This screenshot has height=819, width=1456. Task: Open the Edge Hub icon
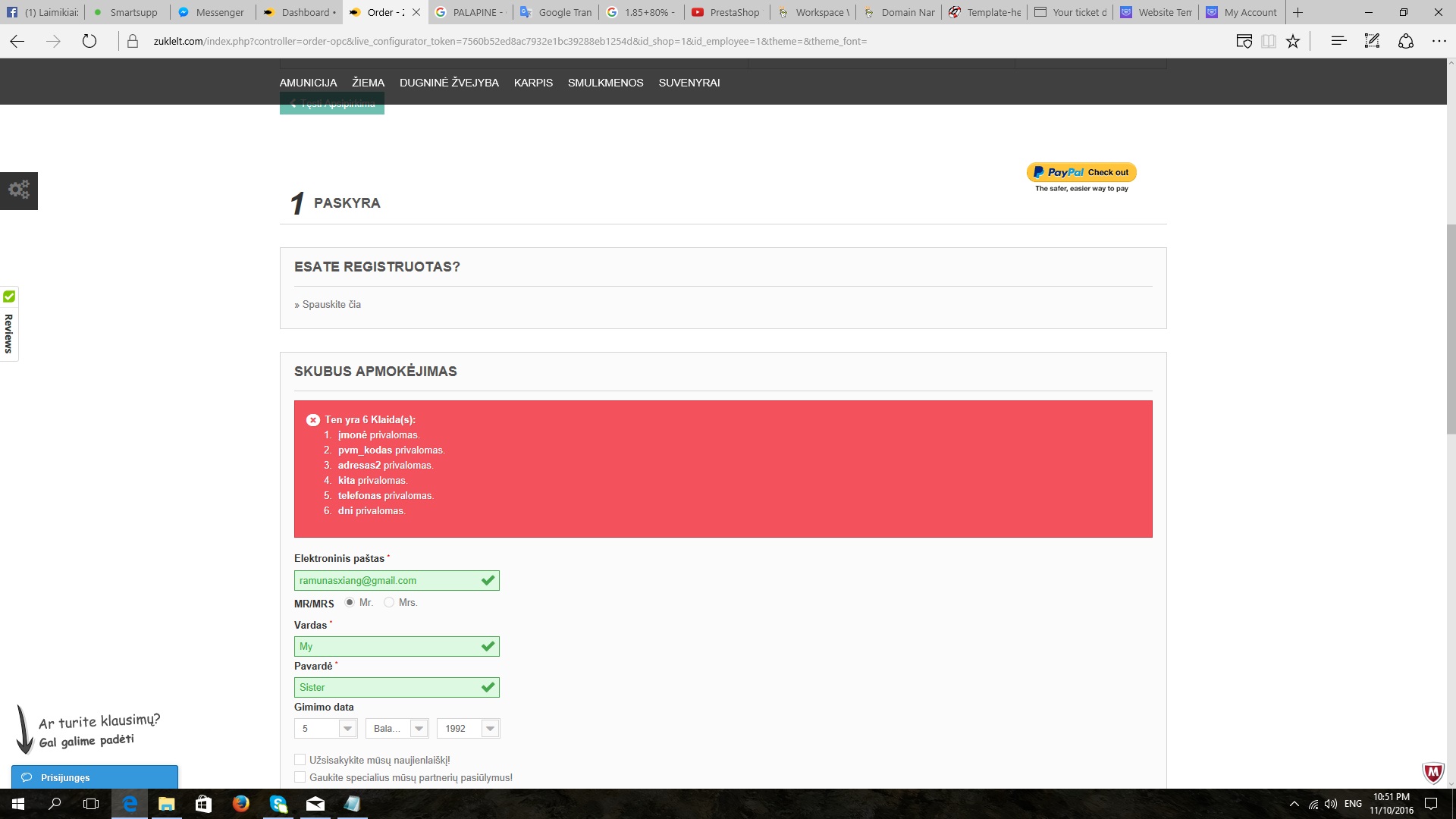1338,41
